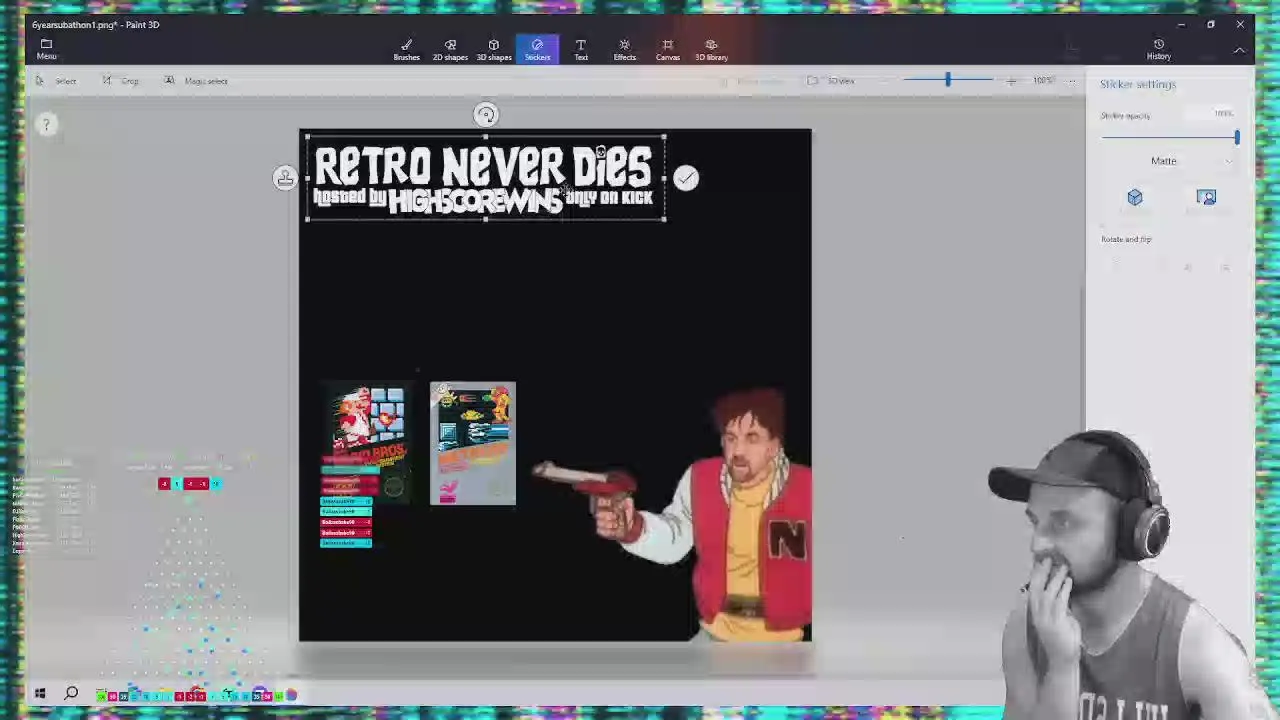Adjust the zoom slider handle
The image size is (1280, 720).
(x=948, y=80)
